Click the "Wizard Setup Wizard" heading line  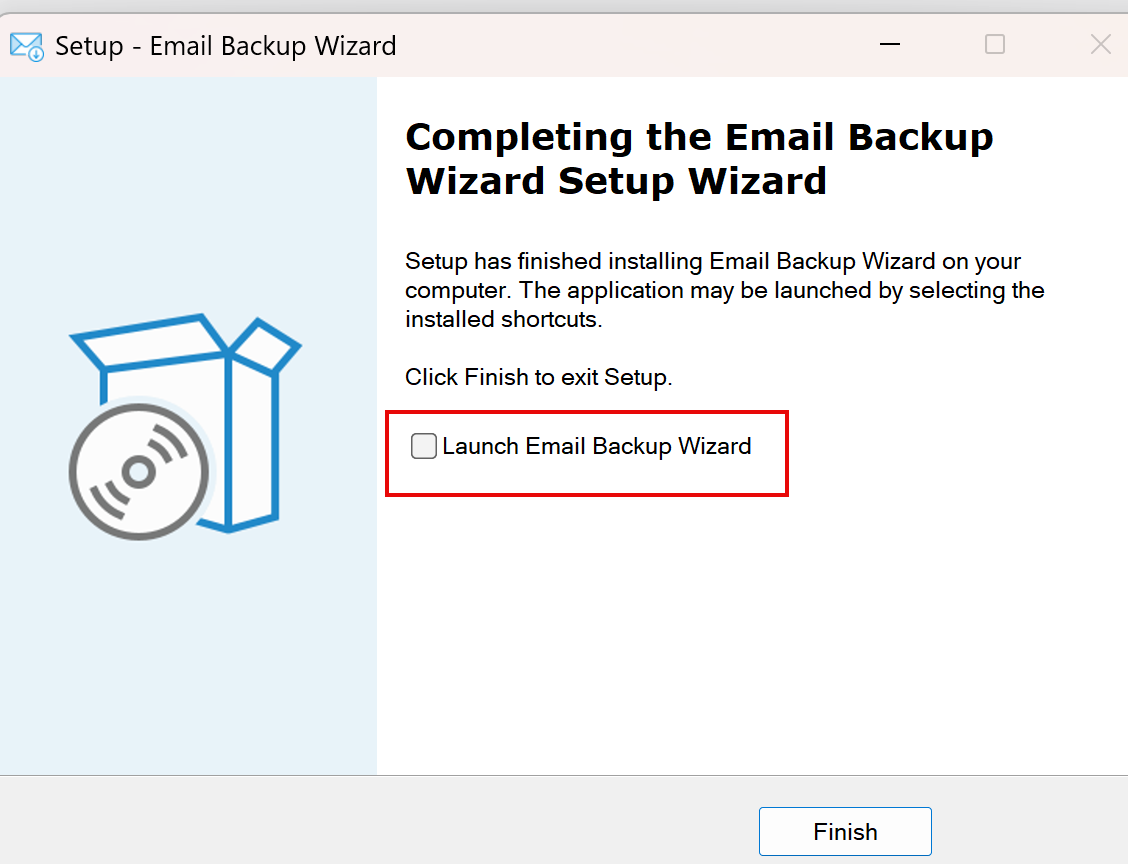tap(616, 181)
